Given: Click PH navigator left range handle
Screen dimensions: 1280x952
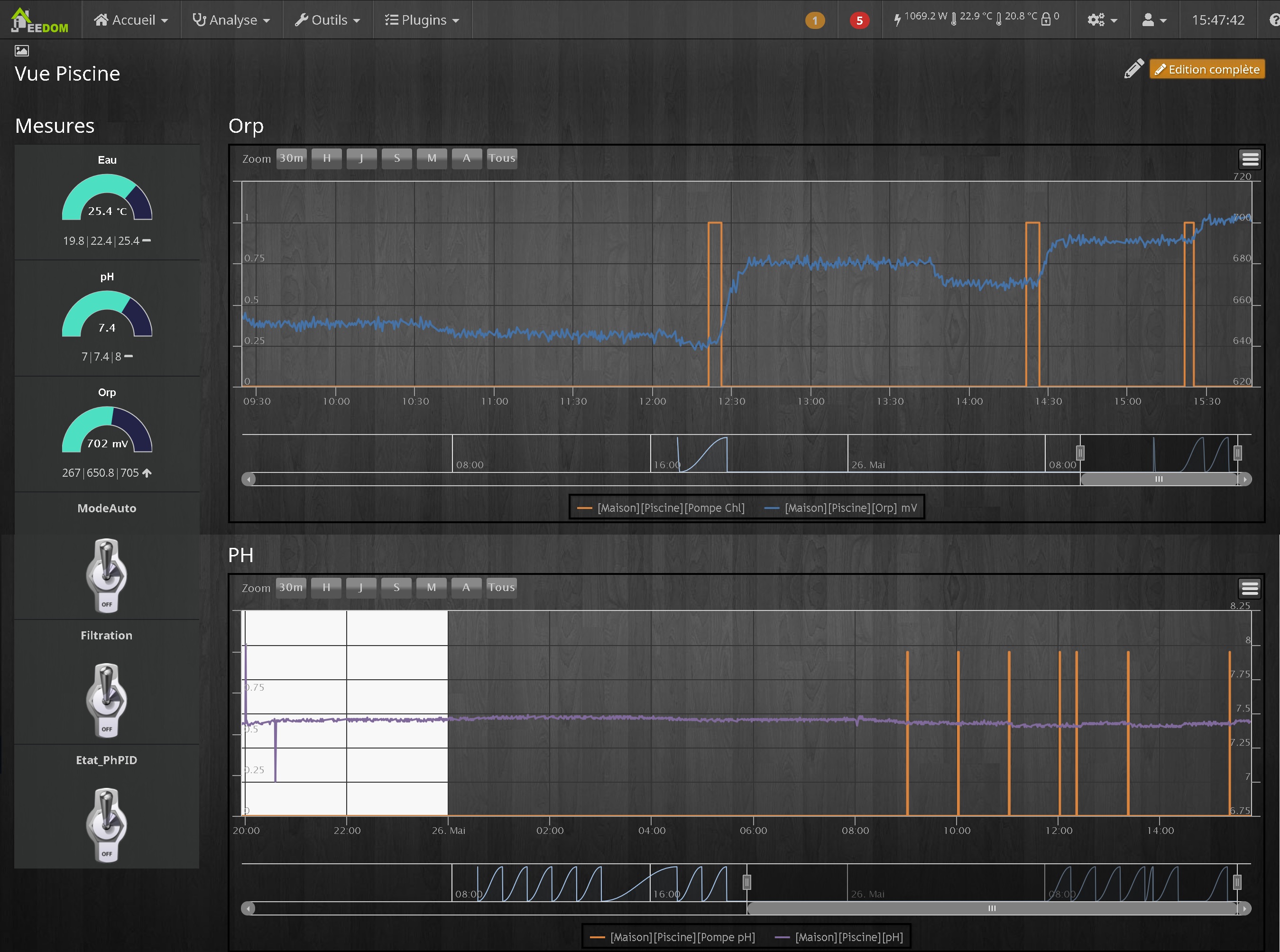Looking at the screenshot, I should (747, 882).
